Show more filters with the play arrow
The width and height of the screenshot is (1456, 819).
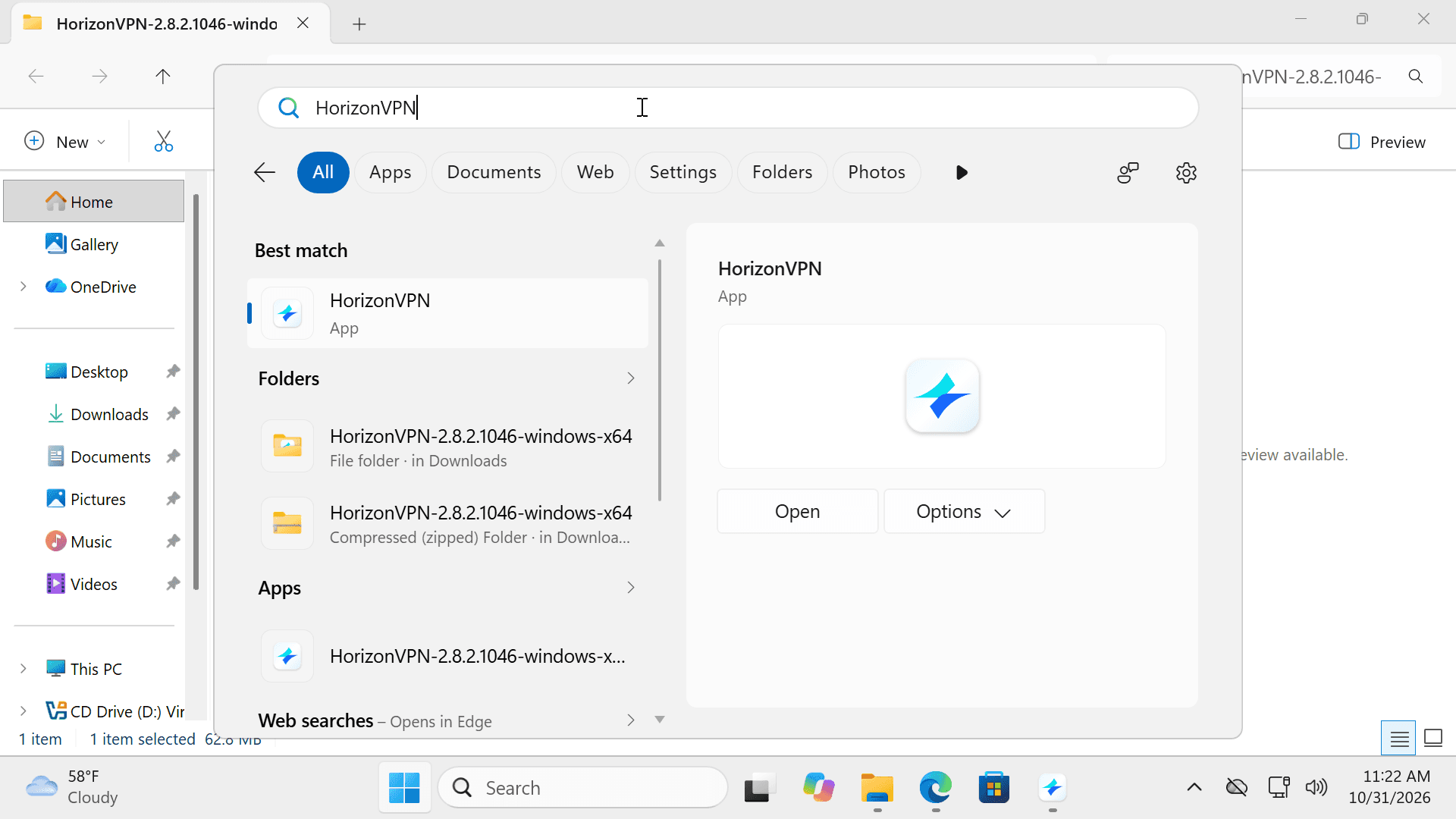coord(962,173)
